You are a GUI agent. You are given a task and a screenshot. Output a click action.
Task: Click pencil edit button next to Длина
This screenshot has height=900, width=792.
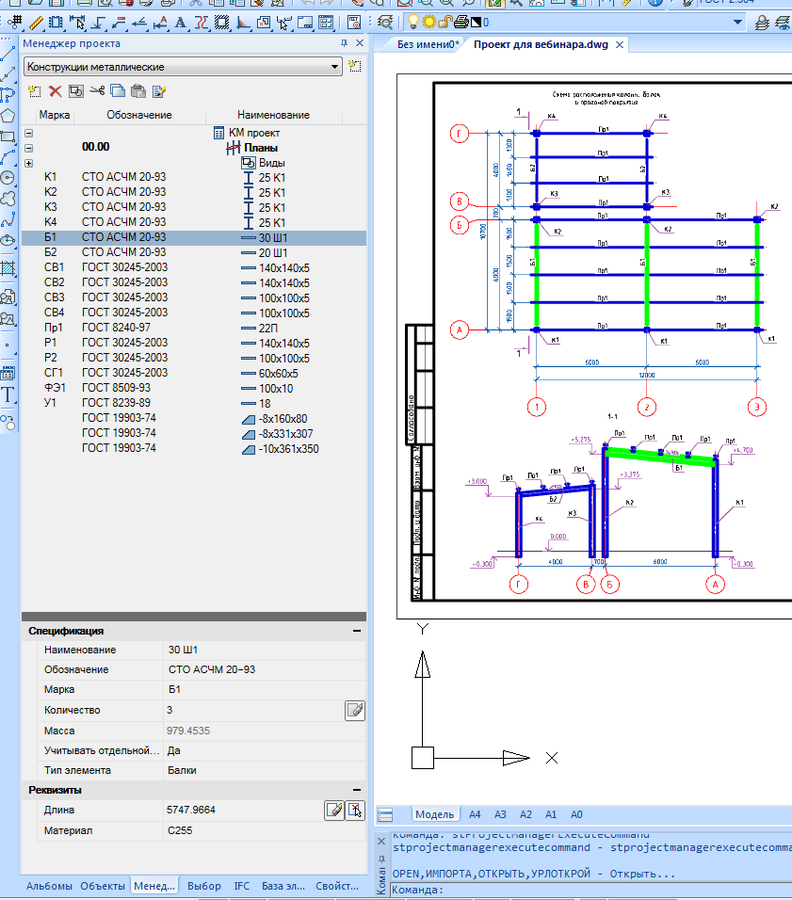coord(334,810)
